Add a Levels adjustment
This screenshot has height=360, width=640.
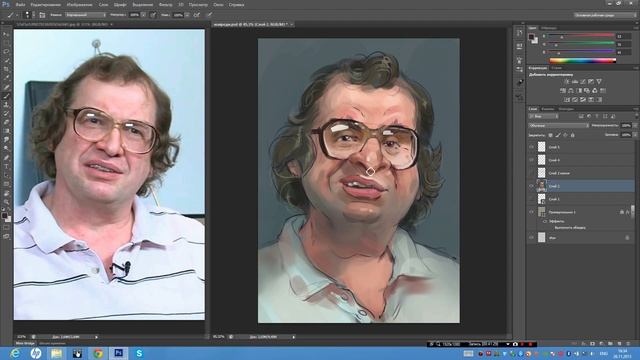(x=575, y=82)
